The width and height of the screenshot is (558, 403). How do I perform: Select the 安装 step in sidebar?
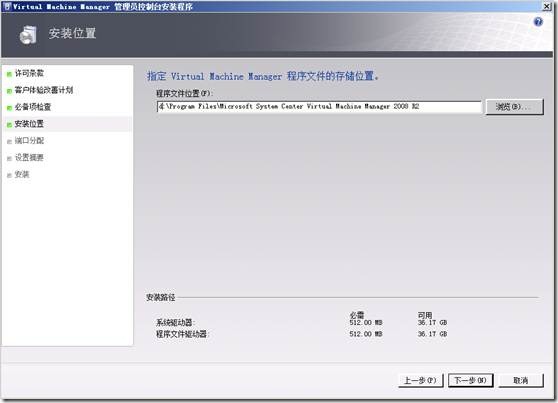pyautogui.click(x=22, y=174)
